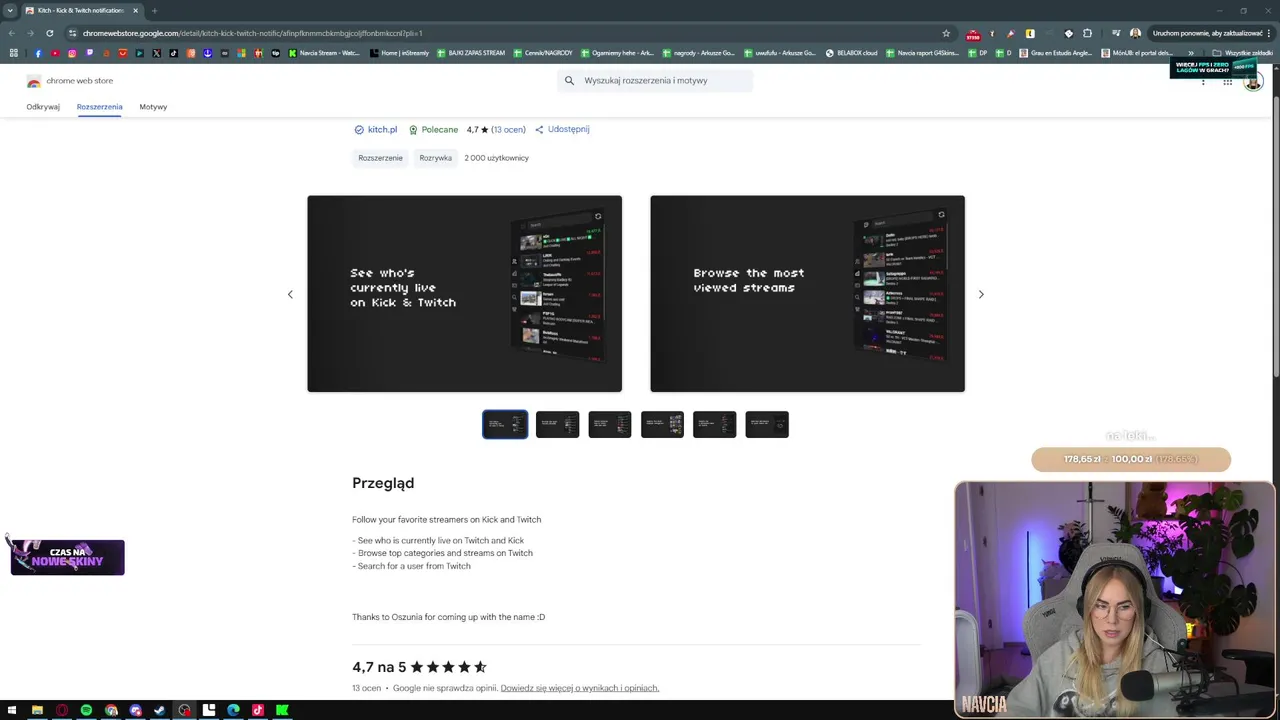
Task: Click the Rozszerzenie category chip
Action: 380,158
